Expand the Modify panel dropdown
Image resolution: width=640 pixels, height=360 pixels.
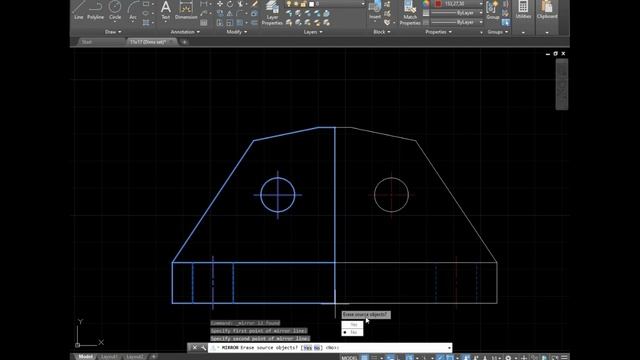237,32
